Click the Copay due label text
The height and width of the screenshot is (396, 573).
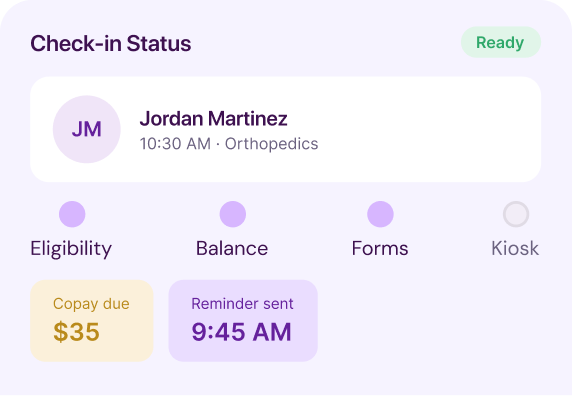[x=91, y=304]
